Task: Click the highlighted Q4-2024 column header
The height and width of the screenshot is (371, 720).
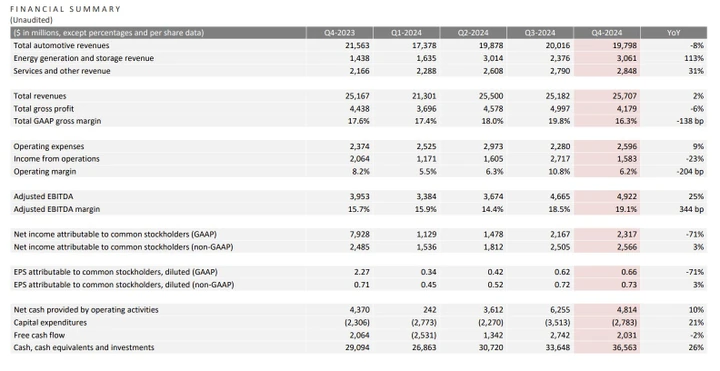Action: 607,33
